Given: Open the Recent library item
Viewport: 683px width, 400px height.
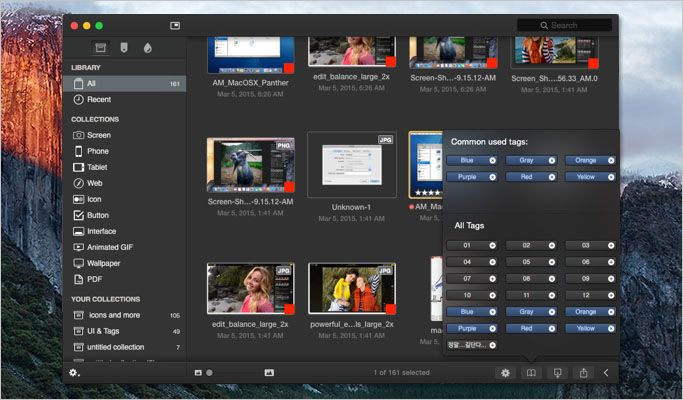Looking at the screenshot, I should 125,99.
